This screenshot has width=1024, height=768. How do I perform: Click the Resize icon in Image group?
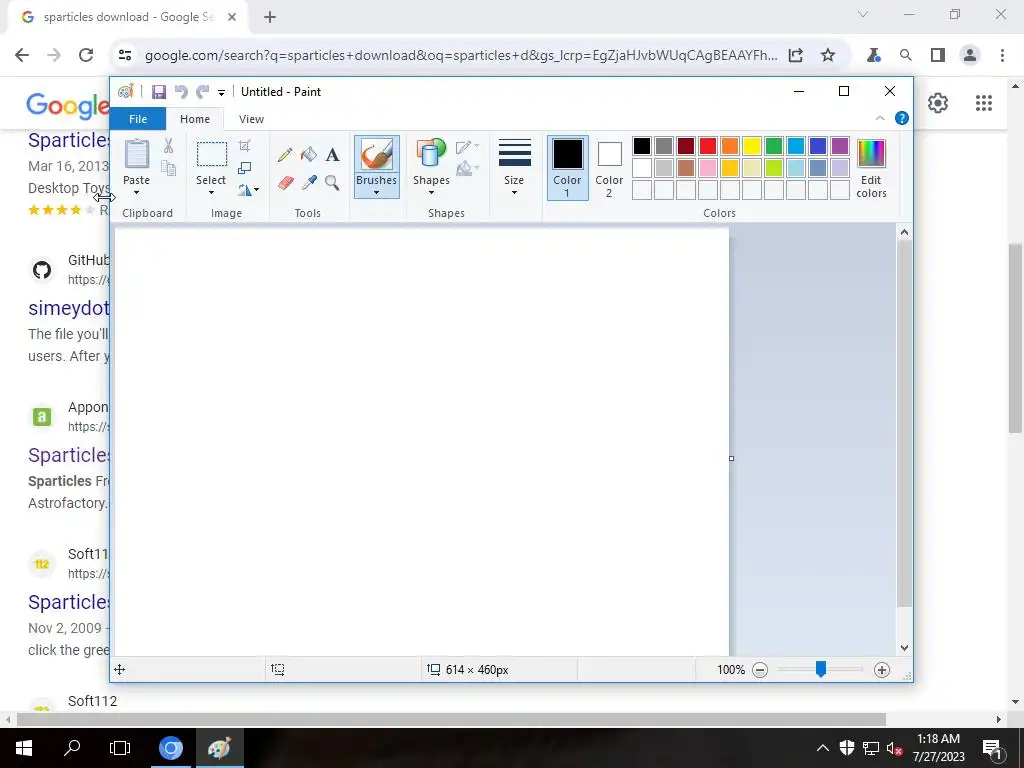[x=244, y=168]
